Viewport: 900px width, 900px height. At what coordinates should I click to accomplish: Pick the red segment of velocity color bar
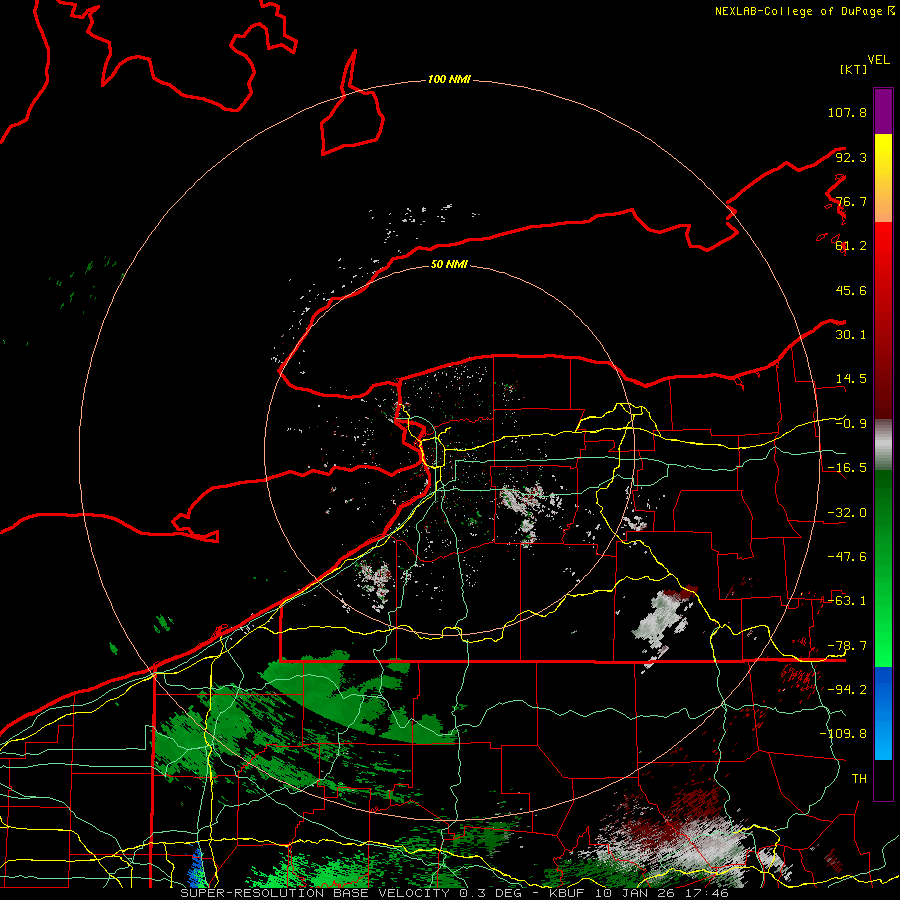(x=883, y=320)
